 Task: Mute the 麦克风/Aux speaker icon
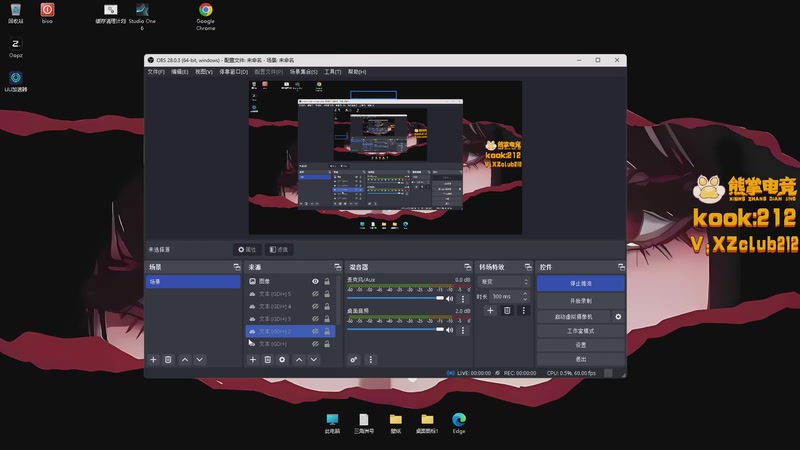[x=449, y=299]
